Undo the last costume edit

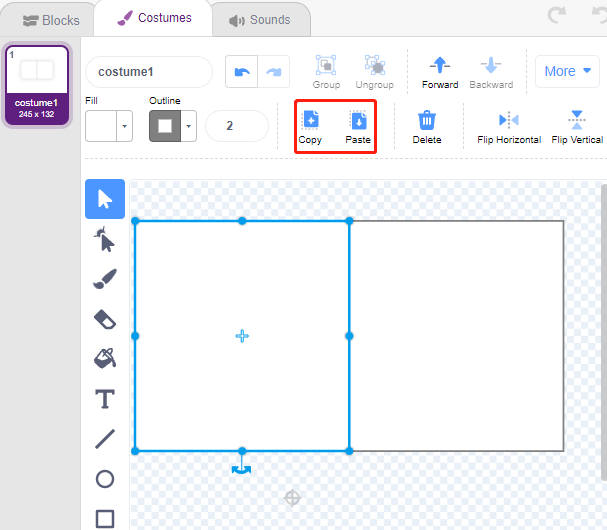pos(242,72)
